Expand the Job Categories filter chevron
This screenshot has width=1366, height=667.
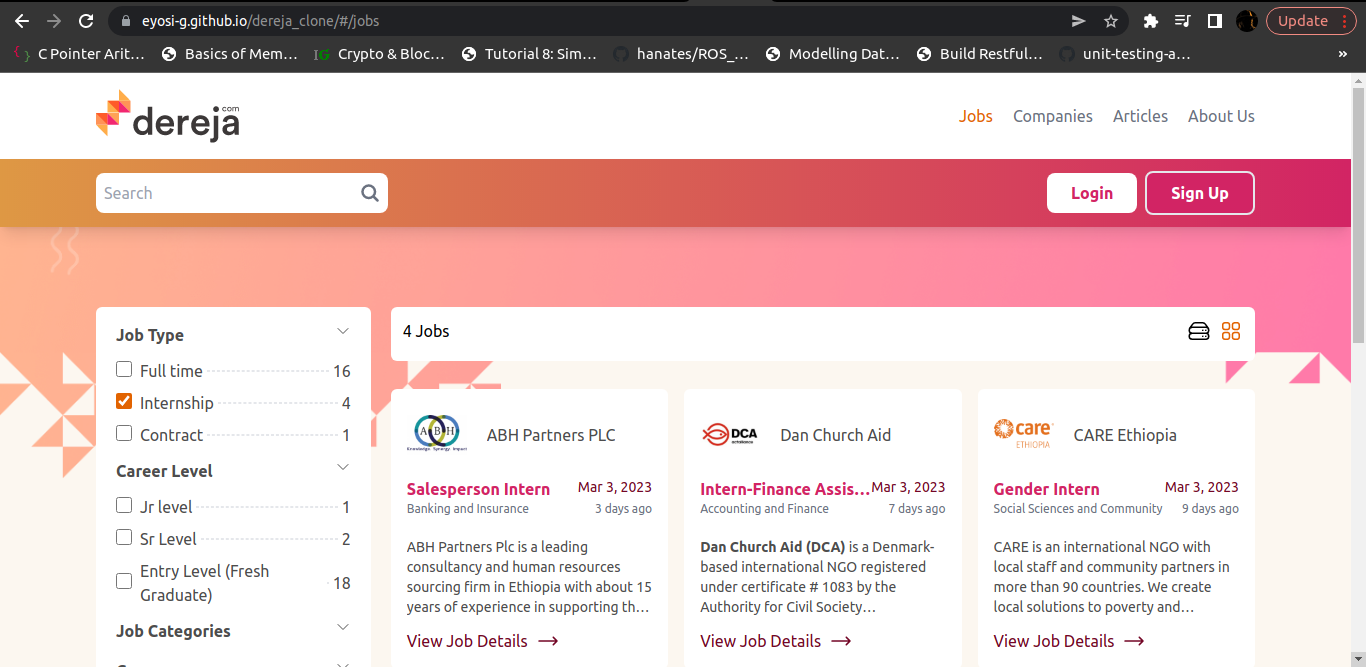(x=343, y=627)
